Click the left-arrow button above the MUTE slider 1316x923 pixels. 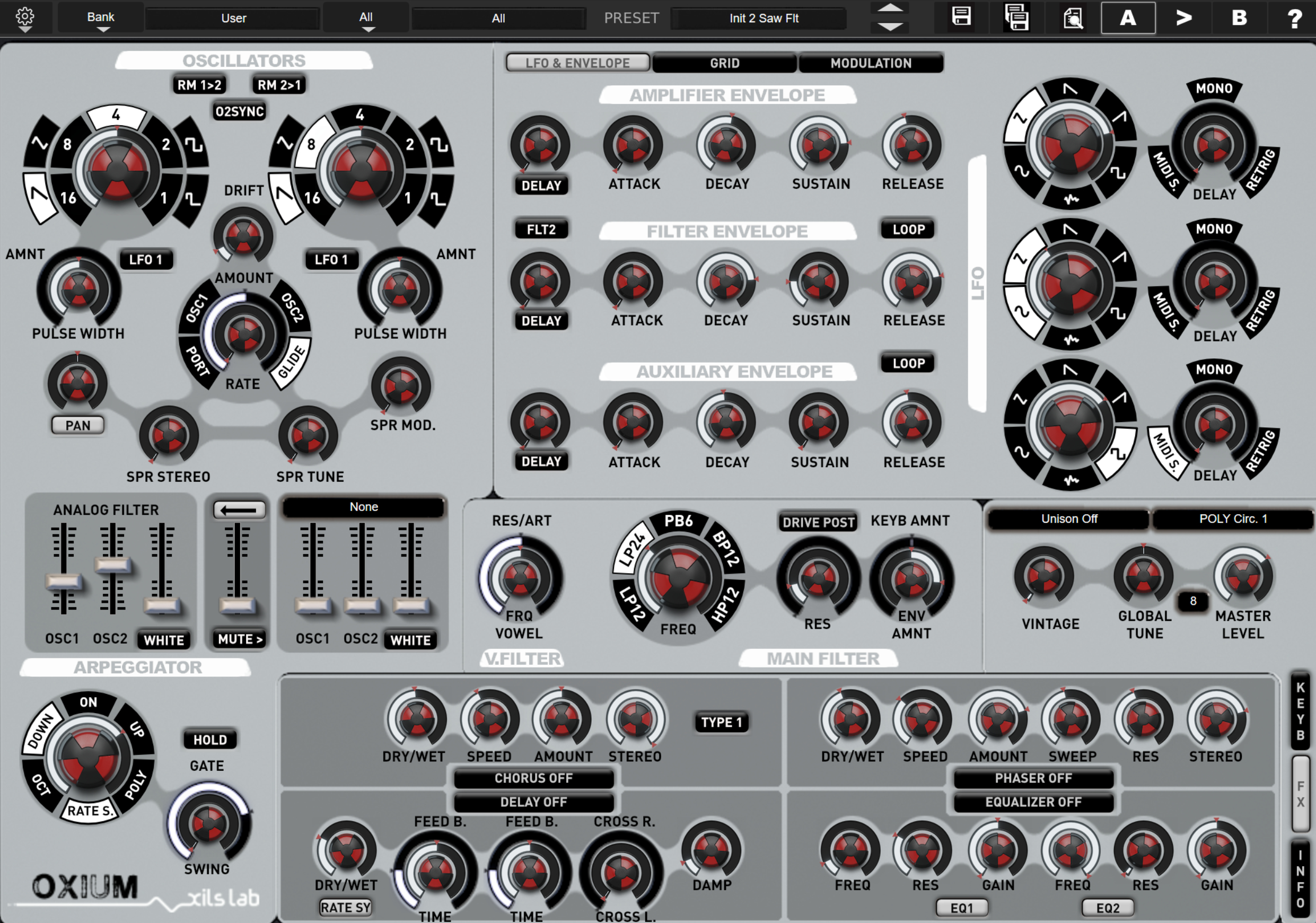[240, 510]
